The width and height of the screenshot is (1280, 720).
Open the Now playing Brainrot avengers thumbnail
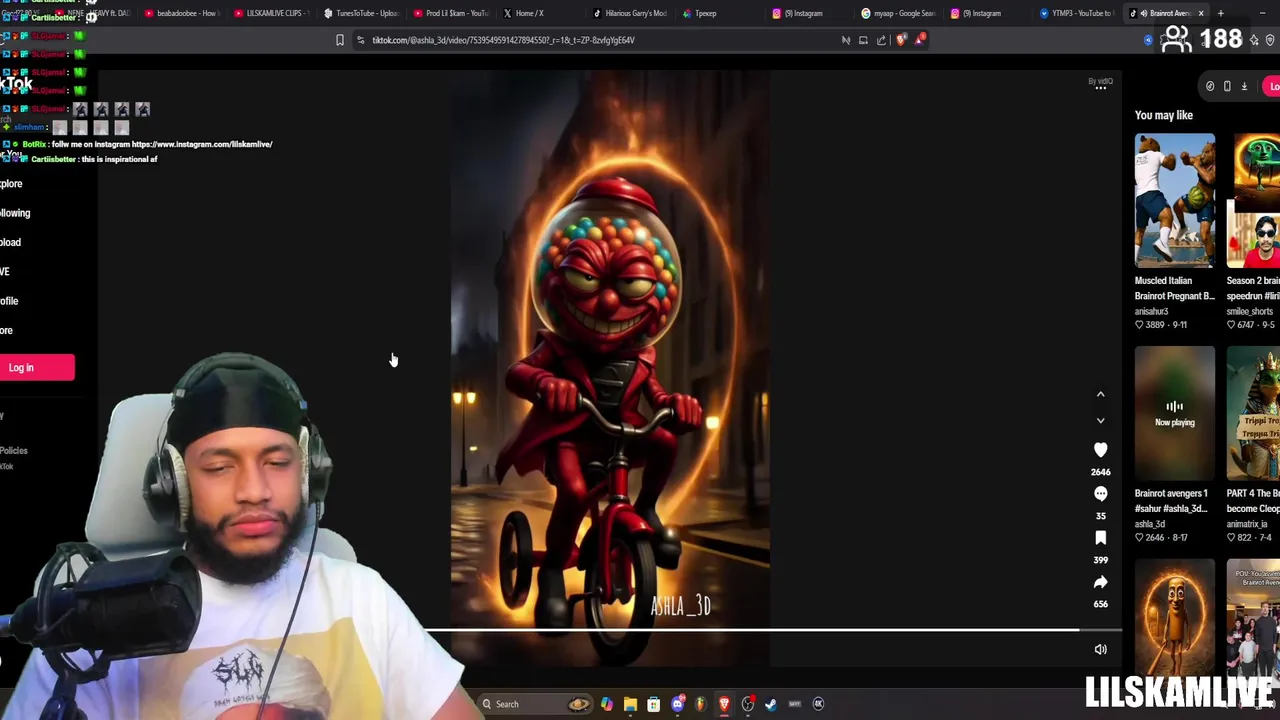[1175, 413]
